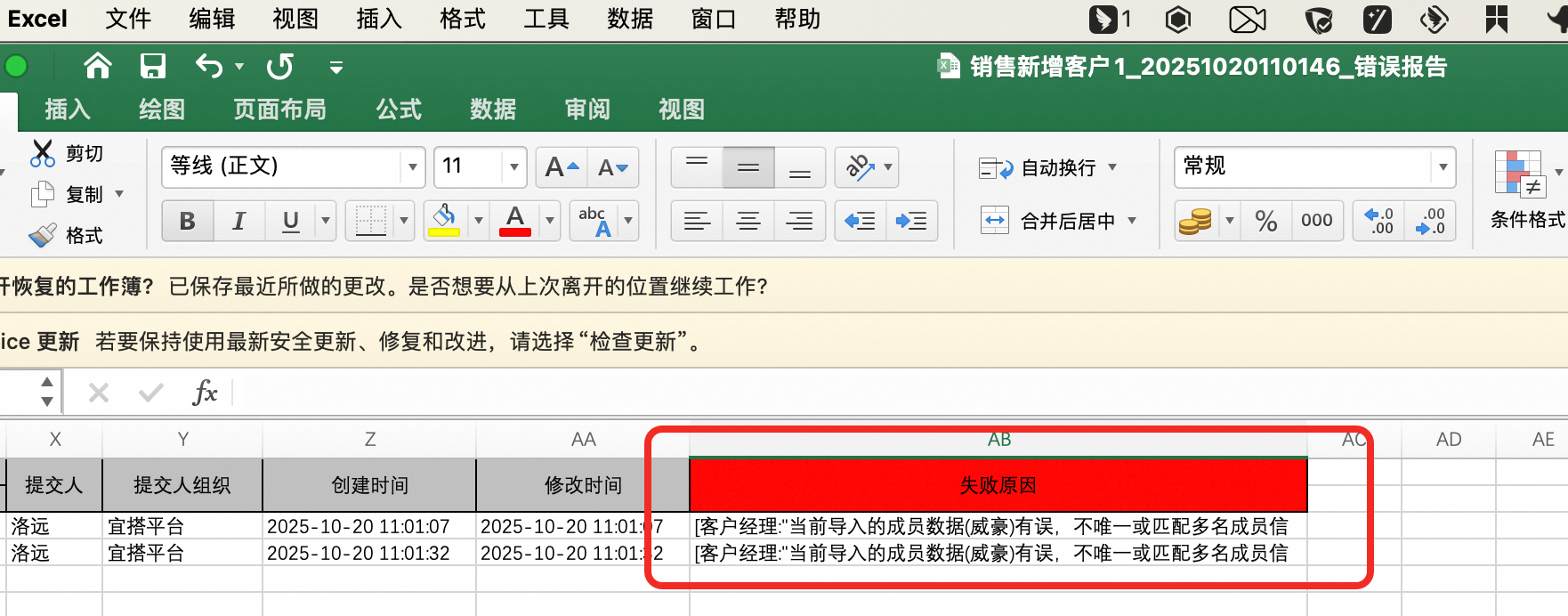Image resolution: width=1568 pixels, height=616 pixels.
Task: Increase font size with the larger A icon
Action: point(562,167)
